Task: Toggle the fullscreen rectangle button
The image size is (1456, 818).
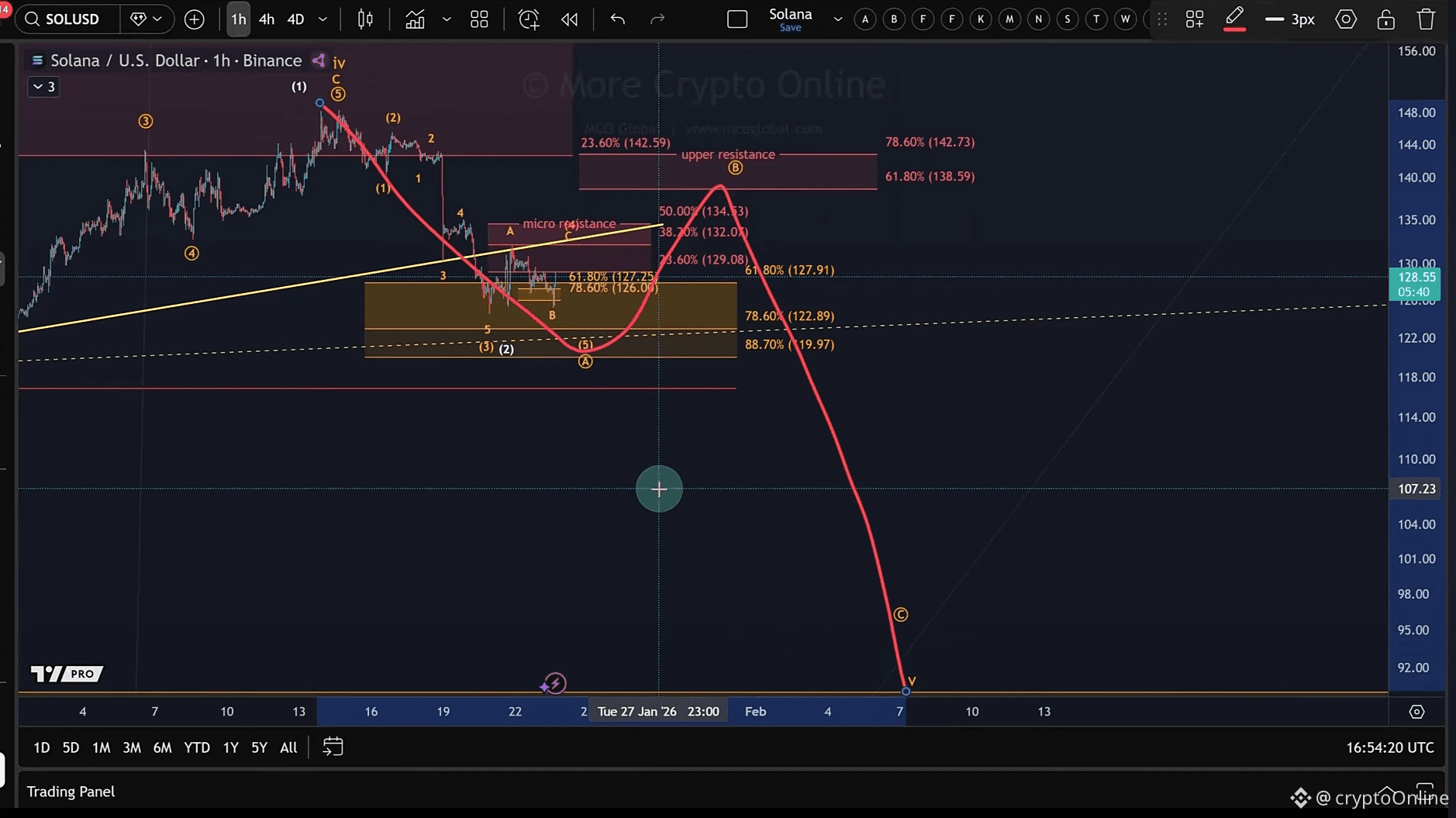Action: click(737, 19)
